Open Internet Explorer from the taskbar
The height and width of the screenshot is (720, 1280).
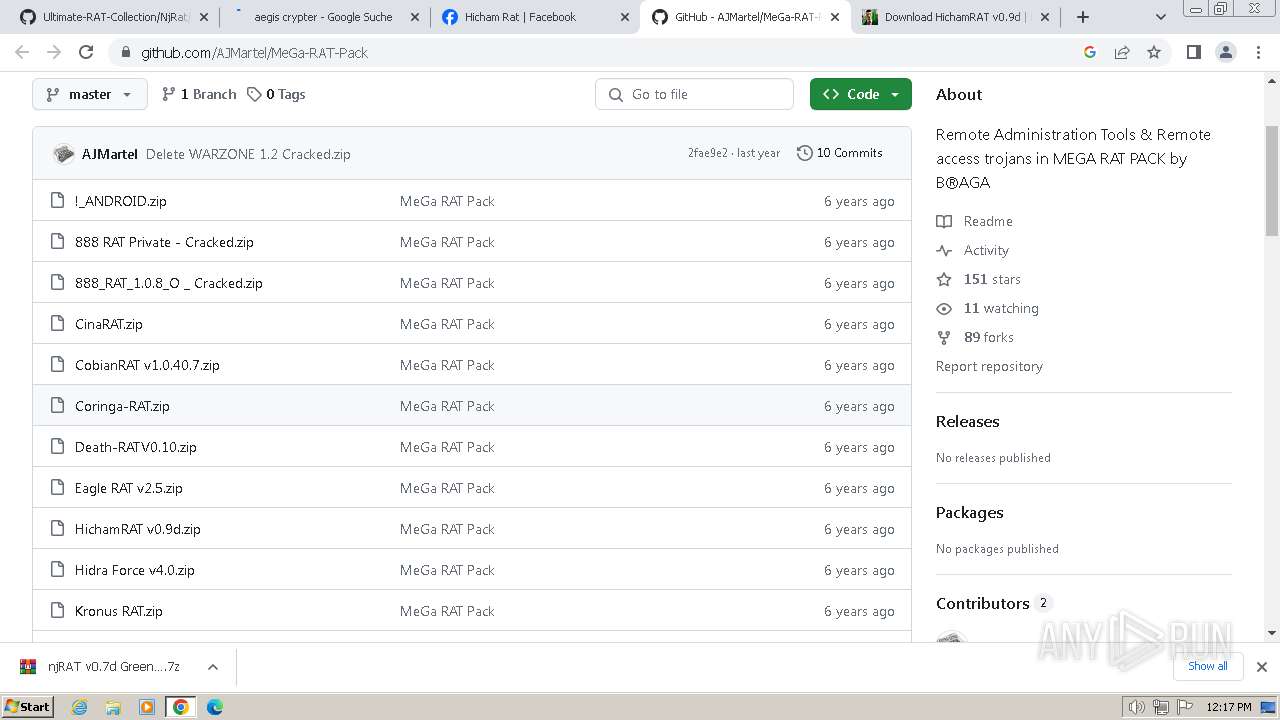click(x=80, y=707)
